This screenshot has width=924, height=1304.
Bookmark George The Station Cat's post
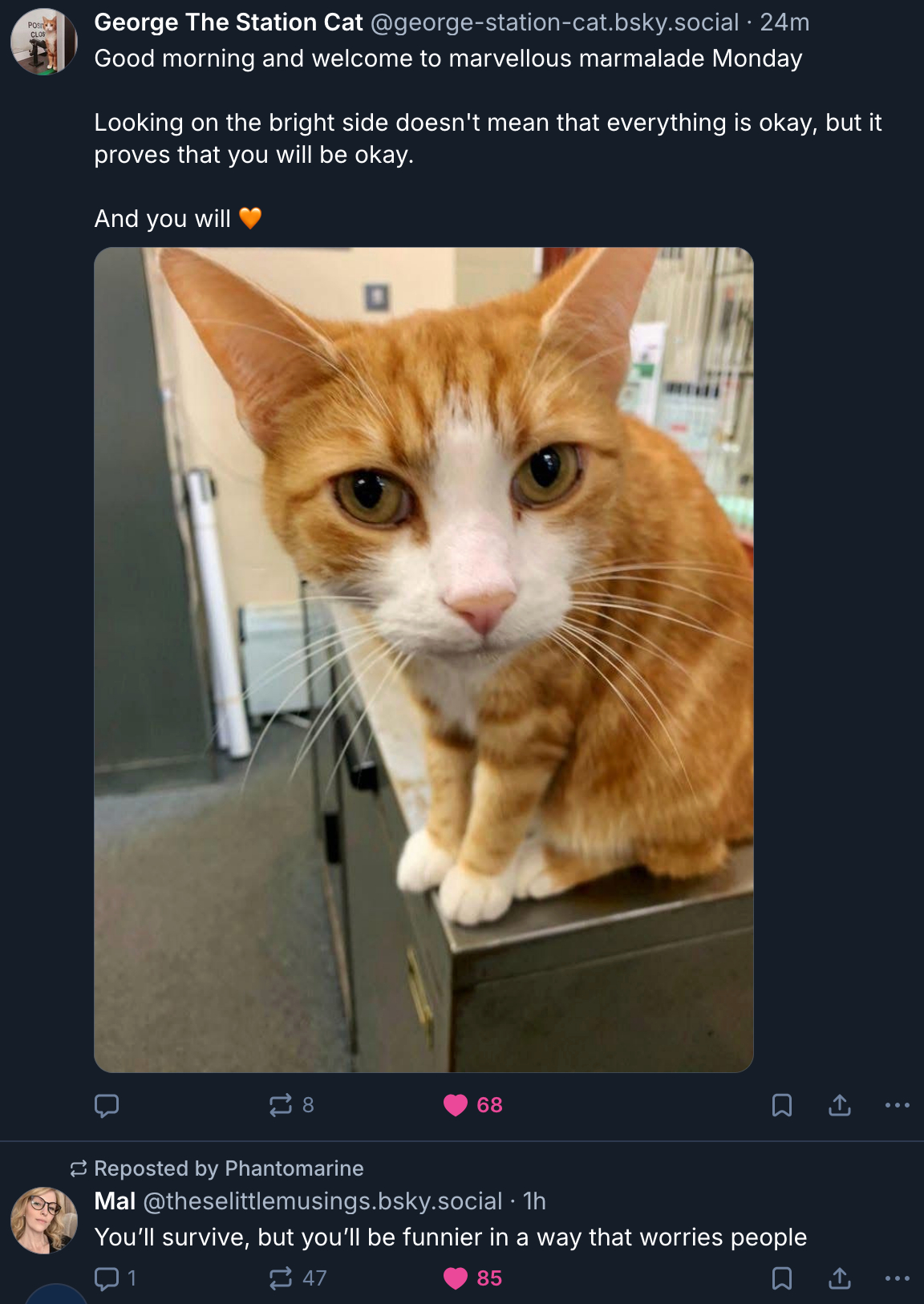[781, 1105]
